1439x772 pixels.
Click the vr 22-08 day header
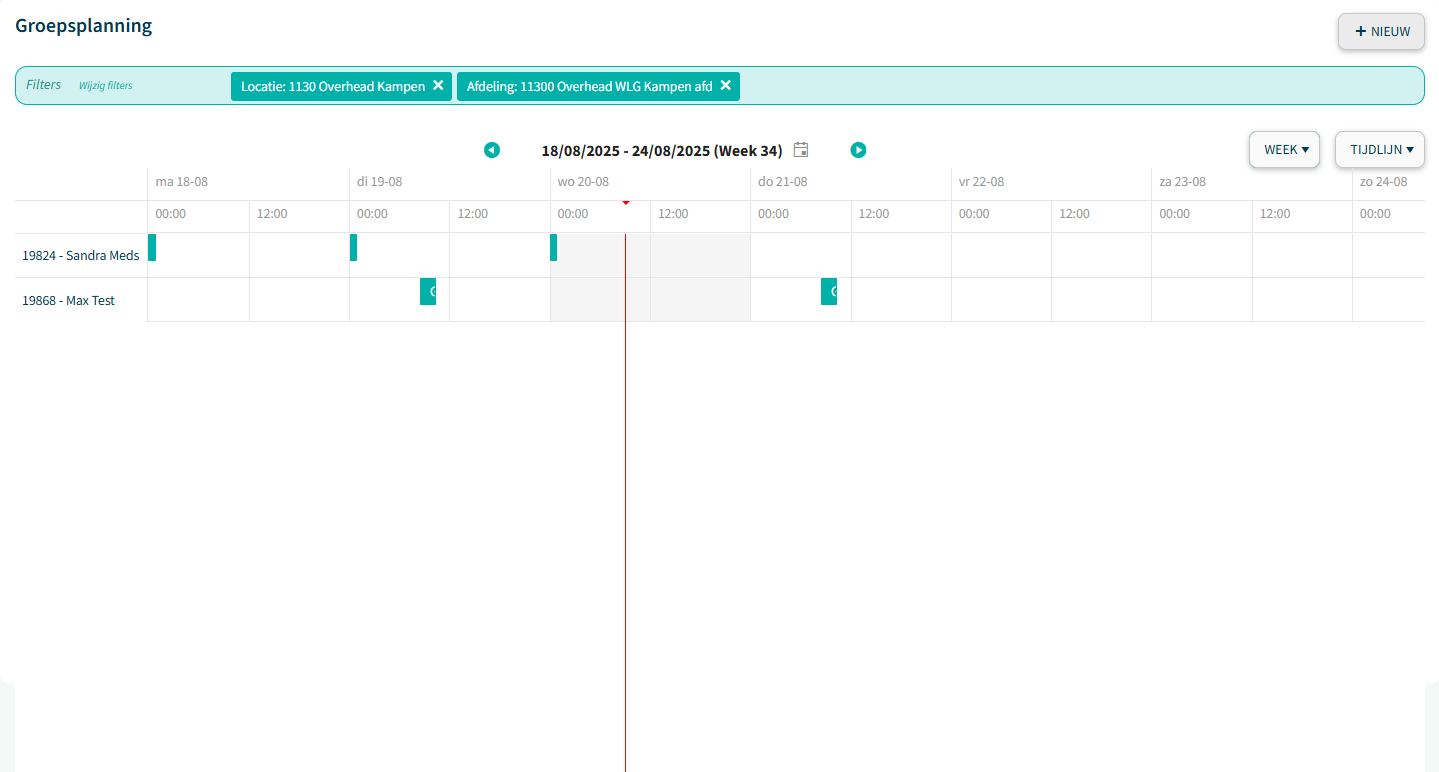pos(981,182)
